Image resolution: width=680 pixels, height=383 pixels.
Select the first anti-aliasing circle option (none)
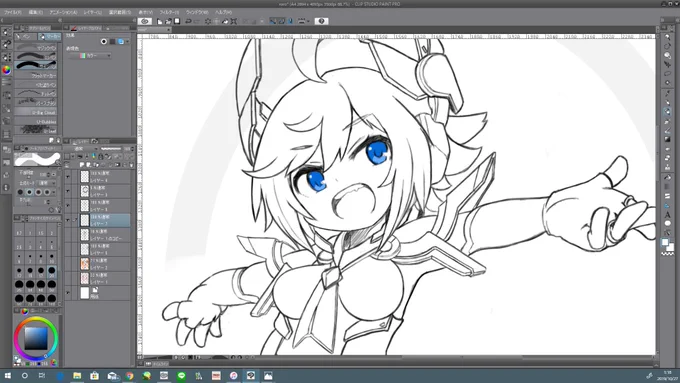click(x=20, y=192)
